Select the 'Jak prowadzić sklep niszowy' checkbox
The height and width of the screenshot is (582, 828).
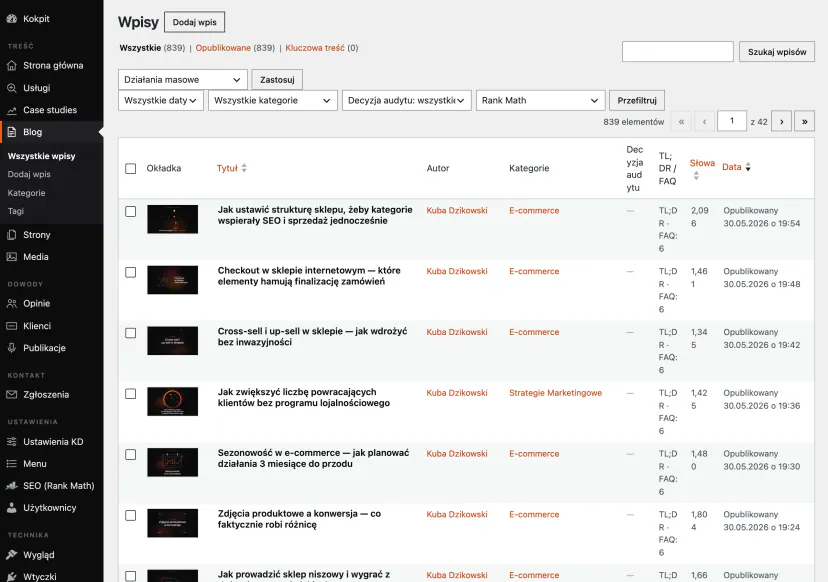[x=130, y=576]
